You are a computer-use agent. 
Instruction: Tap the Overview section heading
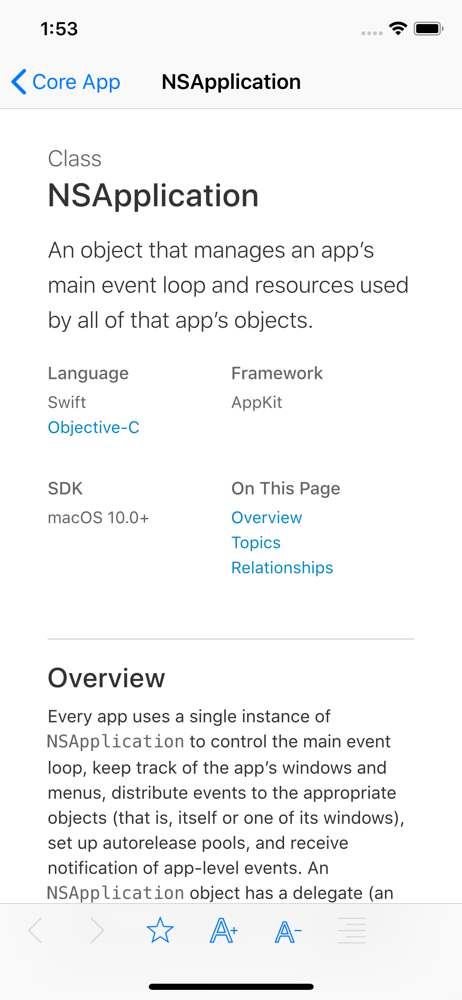tap(107, 678)
